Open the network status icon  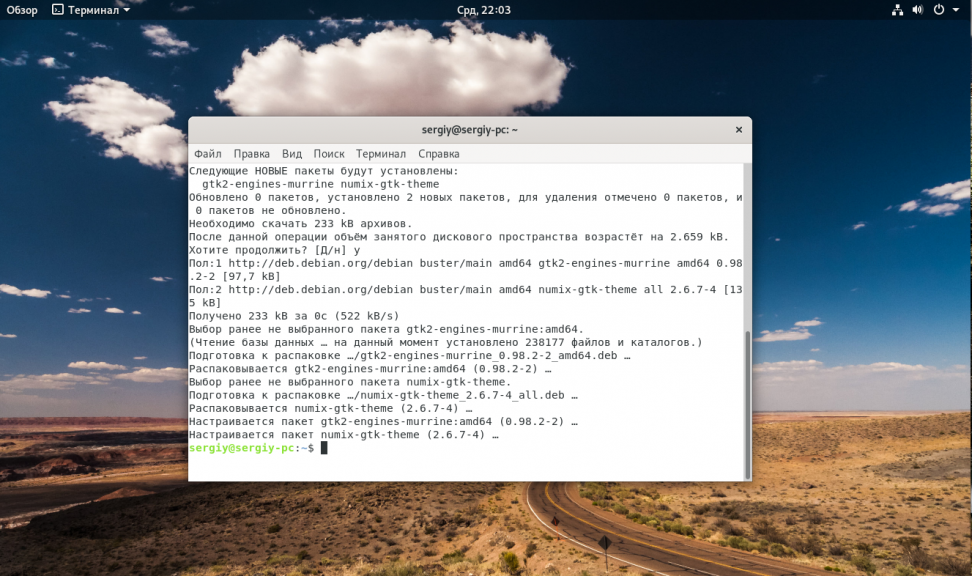896,10
